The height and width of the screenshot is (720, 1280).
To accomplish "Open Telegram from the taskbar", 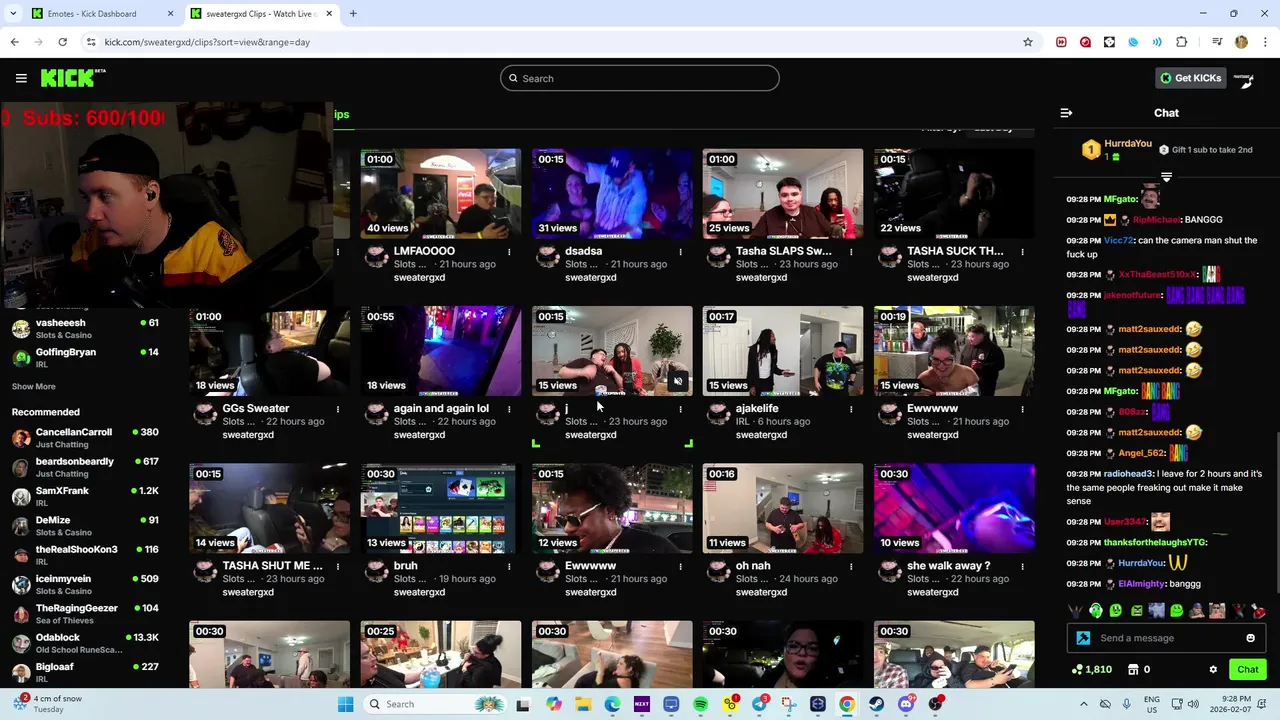I will pos(760,704).
